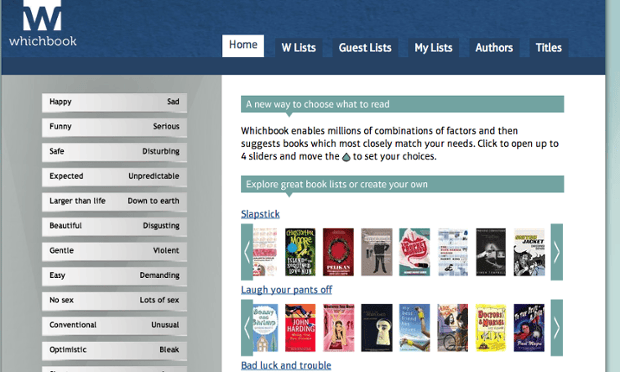
Task: Click the whichbook logo
Action: click(42, 23)
